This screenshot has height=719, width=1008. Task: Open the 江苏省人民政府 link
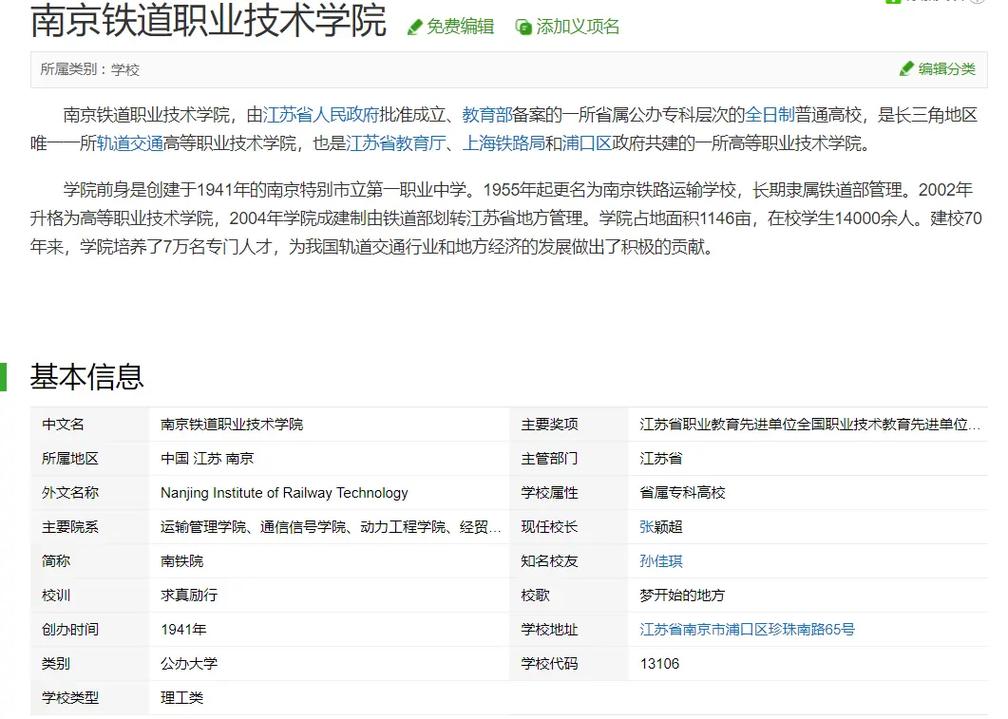[321, 115]
